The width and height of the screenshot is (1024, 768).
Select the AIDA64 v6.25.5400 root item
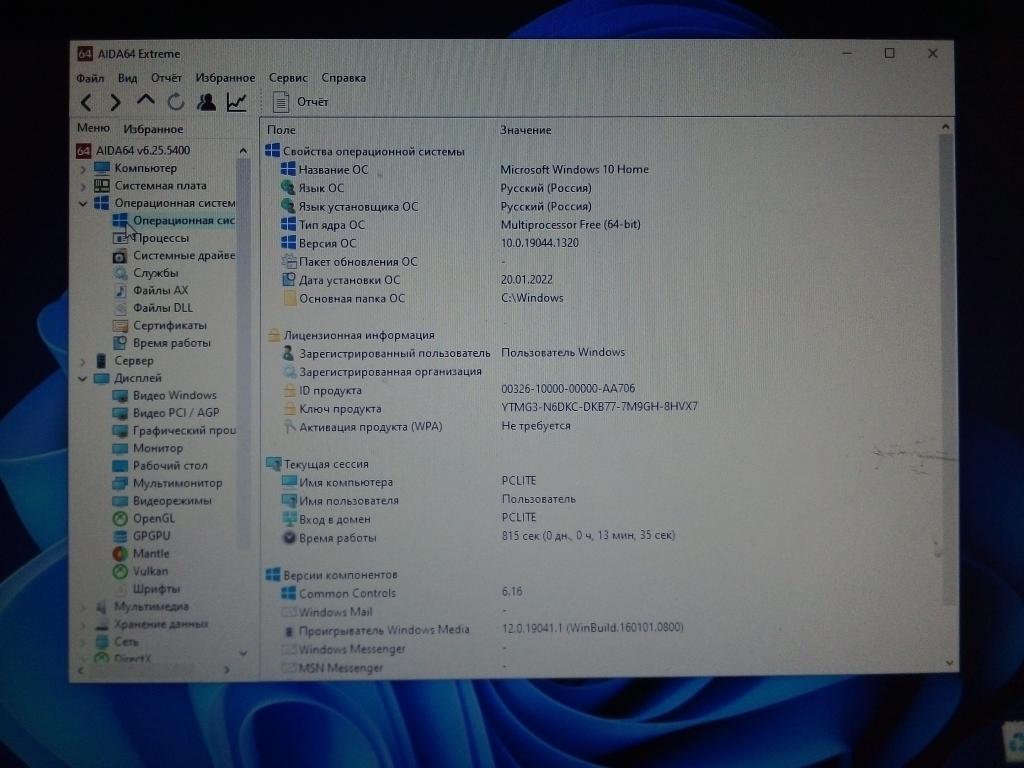(133, 151)
